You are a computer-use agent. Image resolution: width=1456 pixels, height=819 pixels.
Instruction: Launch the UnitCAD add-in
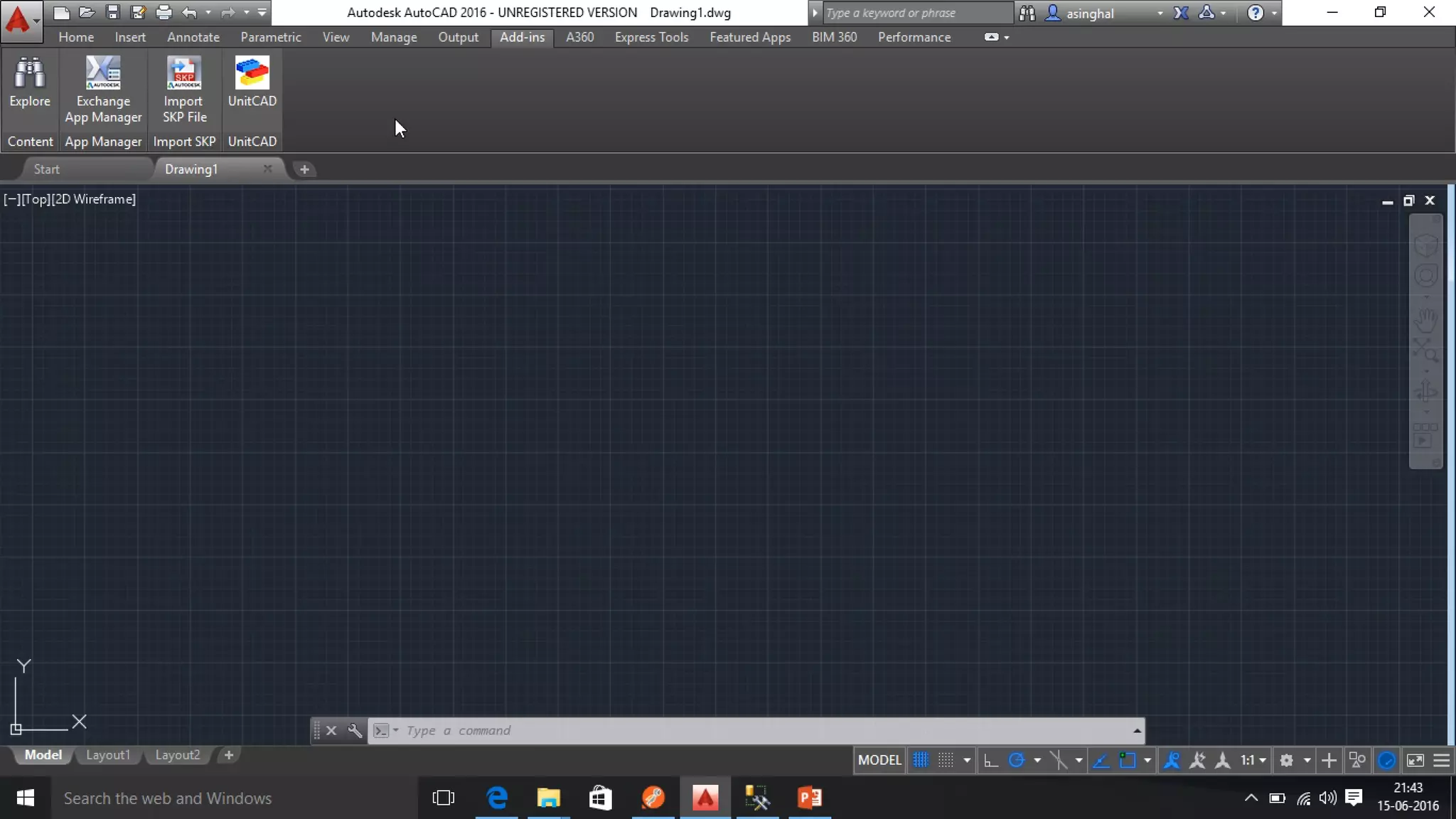[x=252, y=73]
